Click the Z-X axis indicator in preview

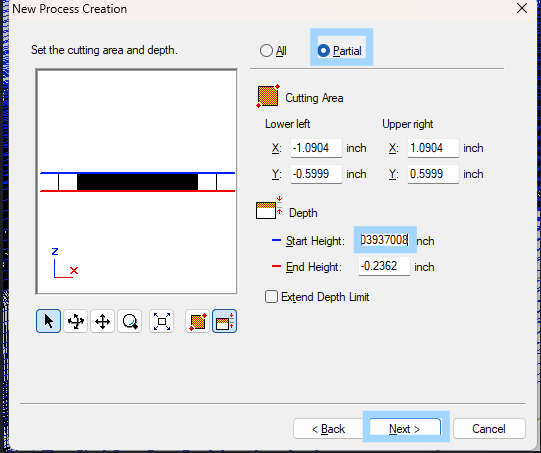pyautogui.click(x=65, y=263)
